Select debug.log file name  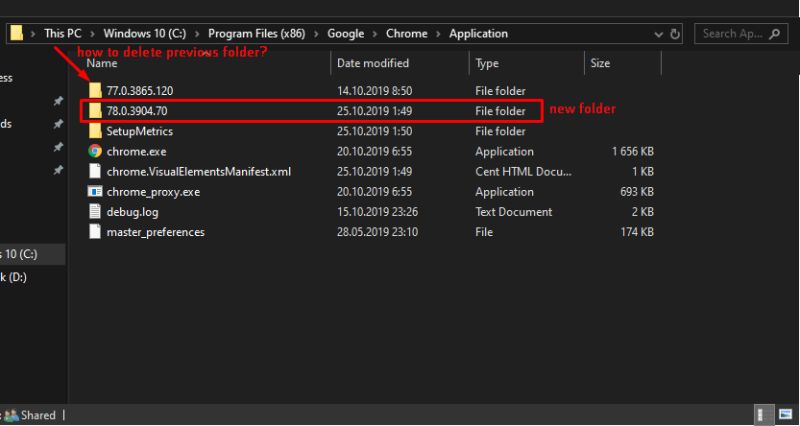pos(133,212)
